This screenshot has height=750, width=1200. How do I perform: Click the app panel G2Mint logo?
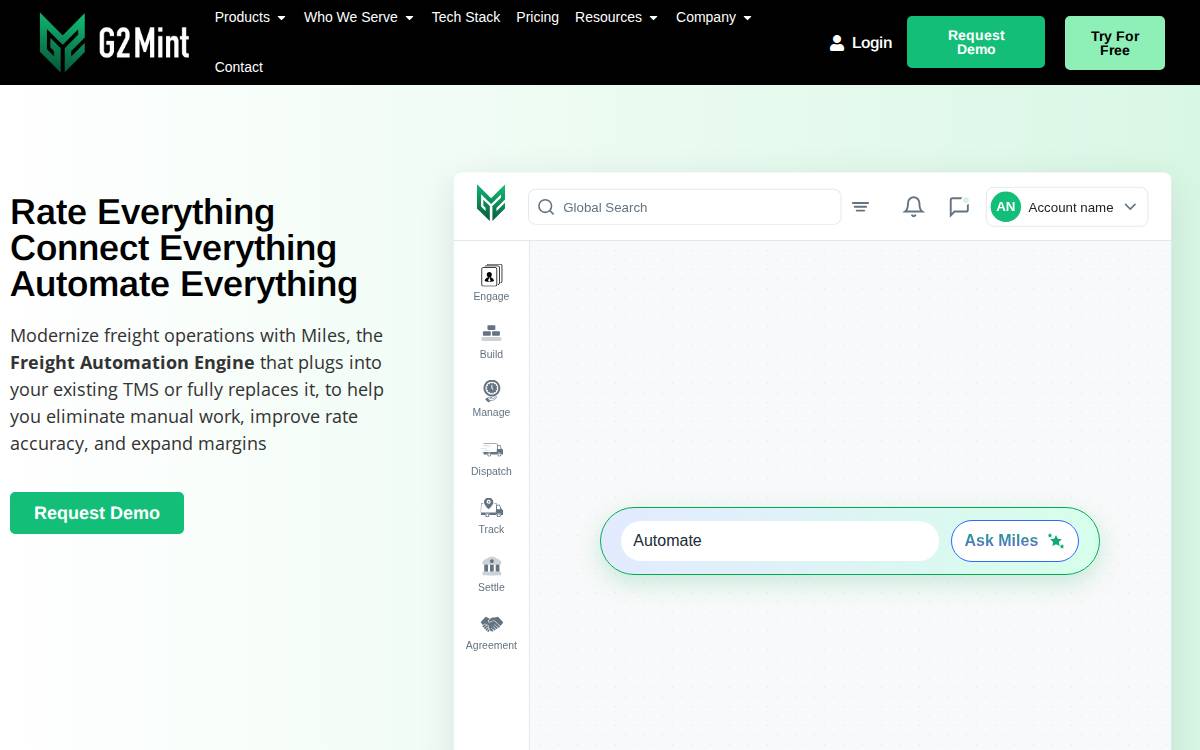point(491,203)
